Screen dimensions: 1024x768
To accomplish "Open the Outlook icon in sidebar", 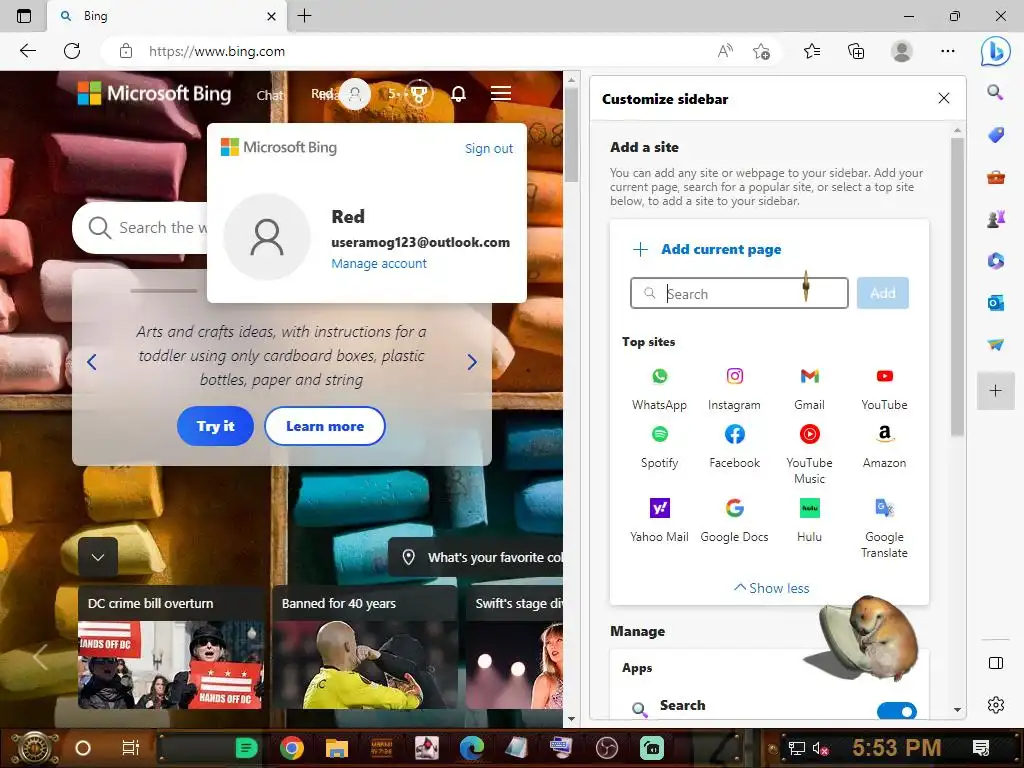I will 995,303.
